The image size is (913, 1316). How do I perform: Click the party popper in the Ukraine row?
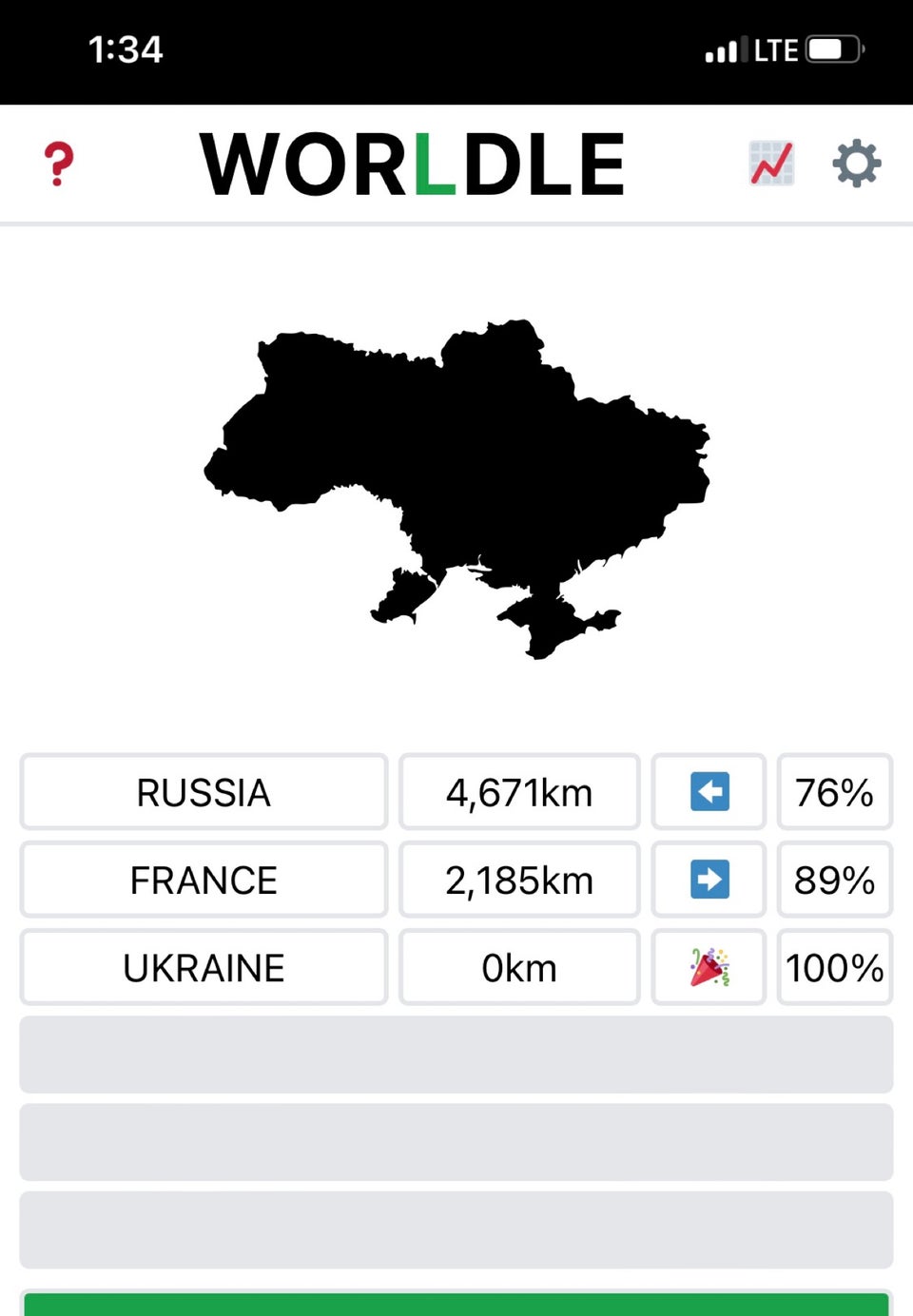pyautogui.click(x=709, y=967)
